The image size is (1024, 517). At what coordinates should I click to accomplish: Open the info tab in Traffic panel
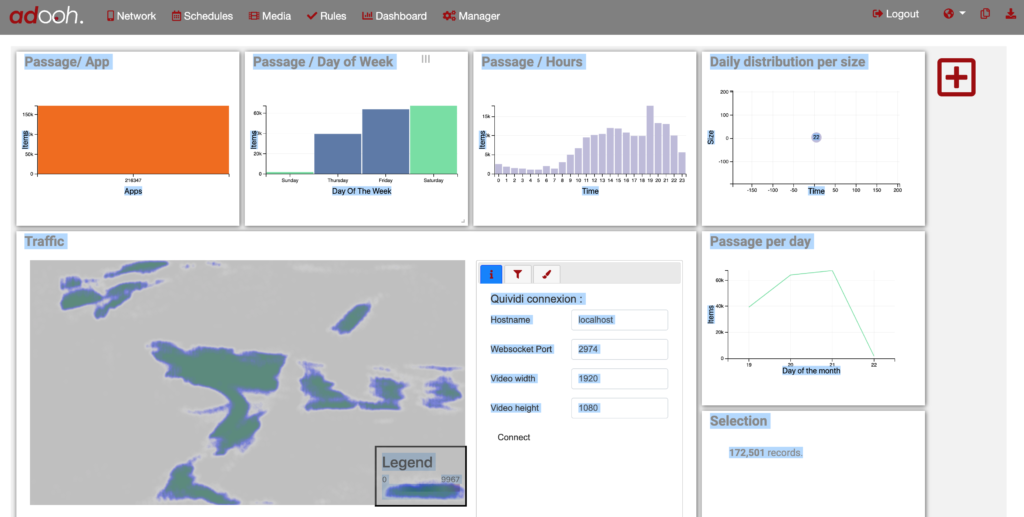click(x=491, y=274)
